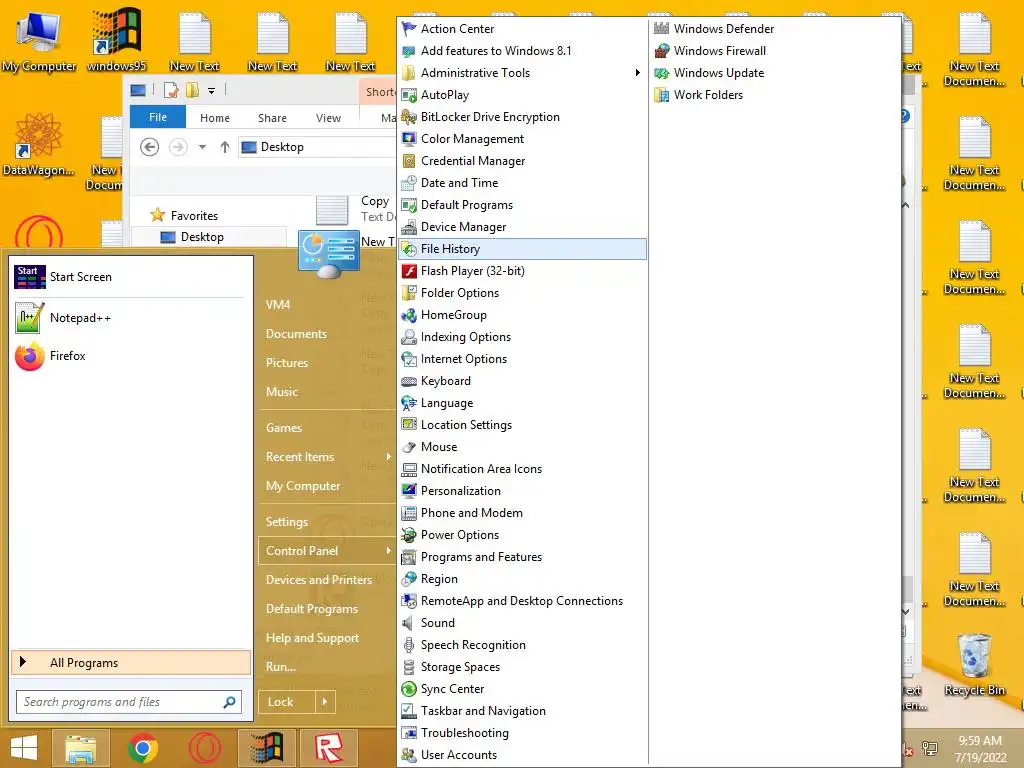Screen dimensions: 1024x768
Task: Select DataWagon desktop shortcut
Action: 39,145
